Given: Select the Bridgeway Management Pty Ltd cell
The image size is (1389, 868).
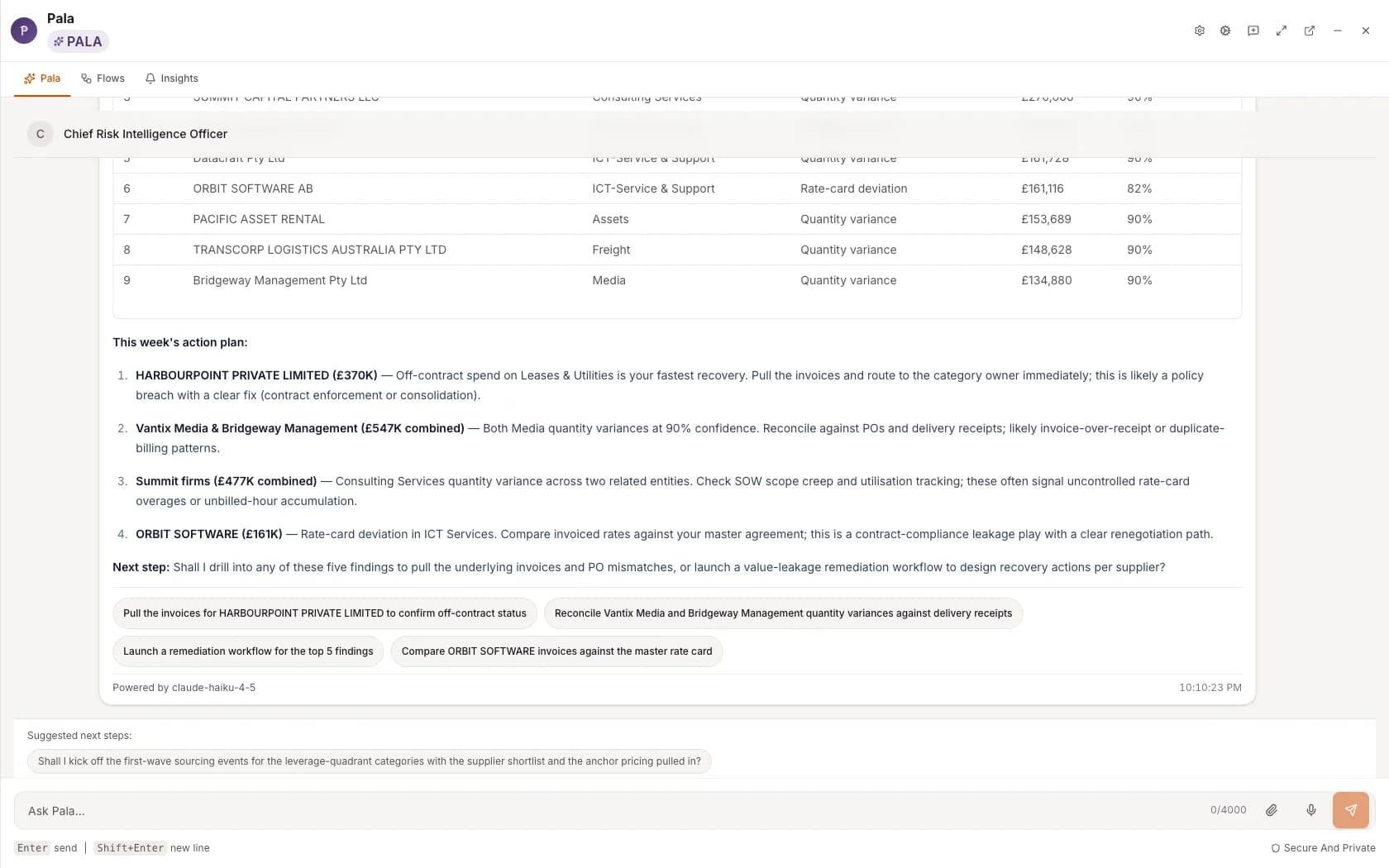Looking at the screenshot, I should (279, 280).
